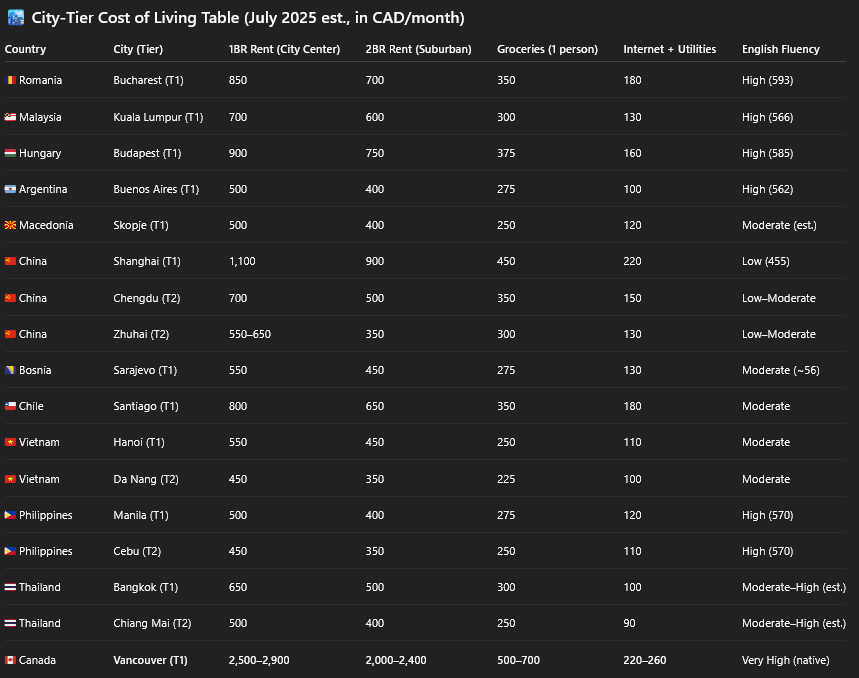Select the Very High (native) fluency cell

(786, 660)
